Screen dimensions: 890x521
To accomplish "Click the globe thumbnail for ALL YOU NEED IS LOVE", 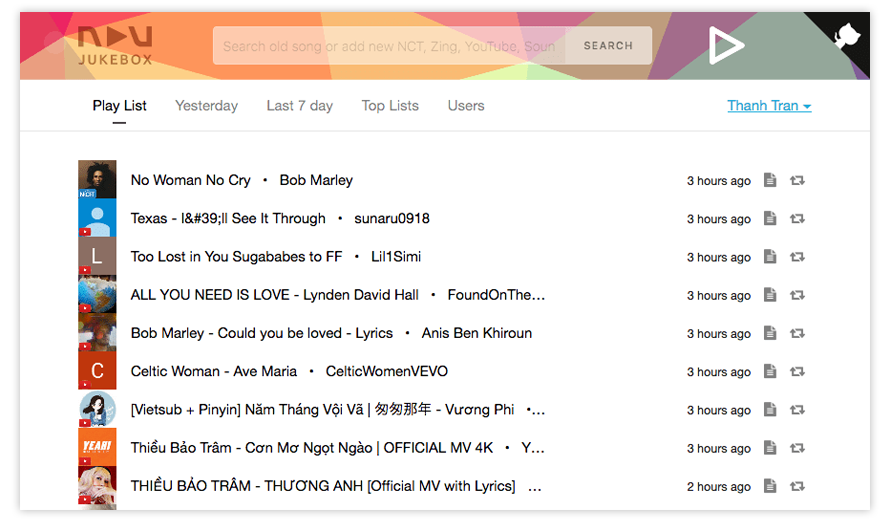I will (97, 295).
